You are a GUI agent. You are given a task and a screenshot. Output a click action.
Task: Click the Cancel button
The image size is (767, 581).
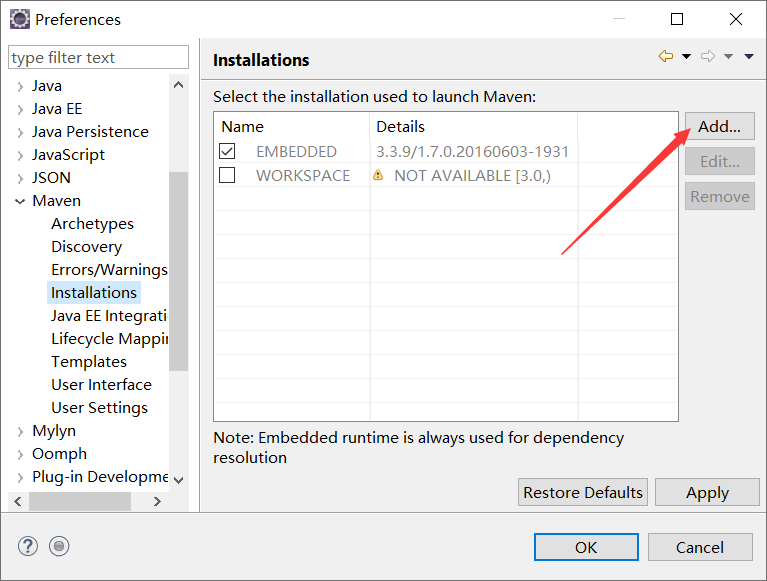700,547
